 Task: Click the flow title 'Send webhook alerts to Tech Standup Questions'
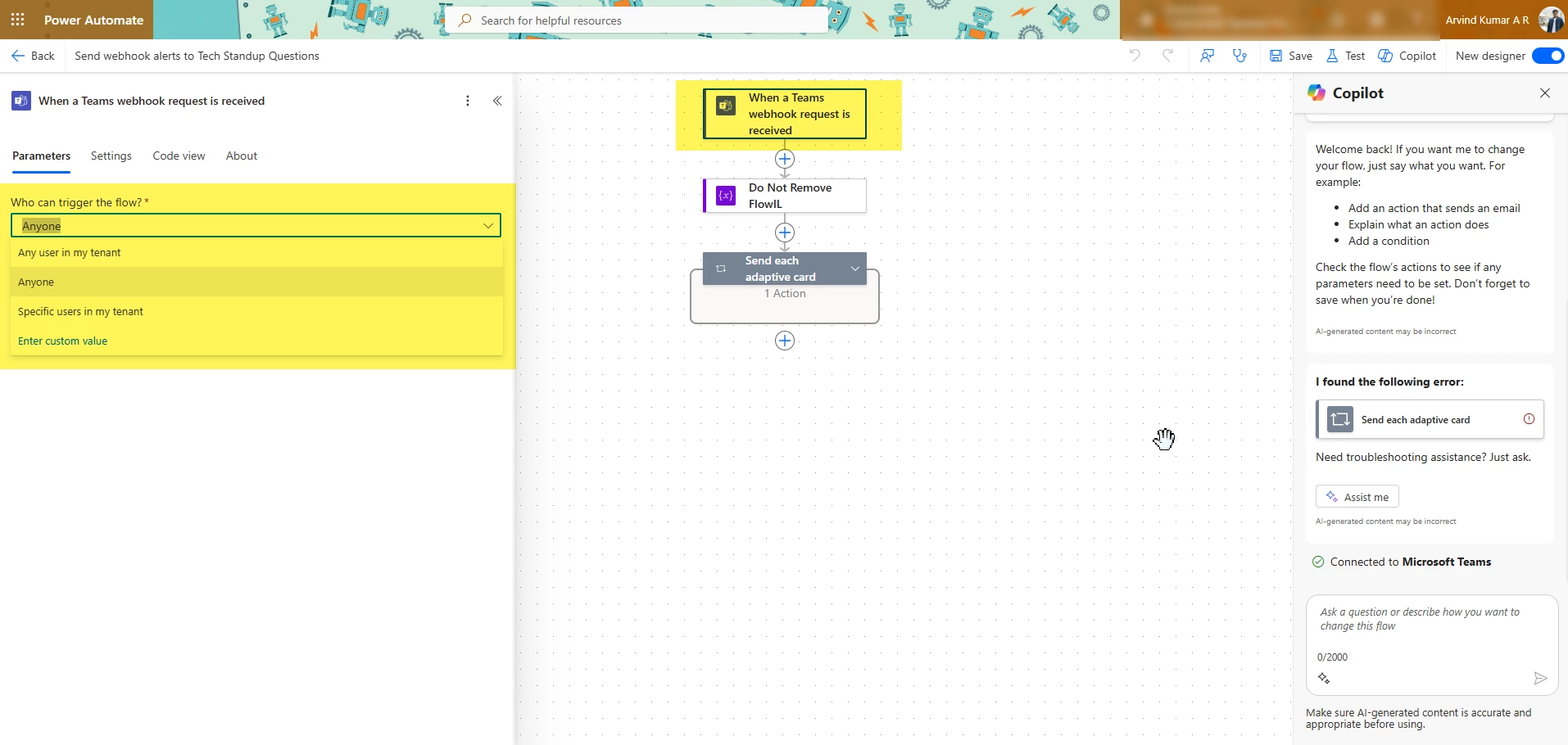coord(197,56)
